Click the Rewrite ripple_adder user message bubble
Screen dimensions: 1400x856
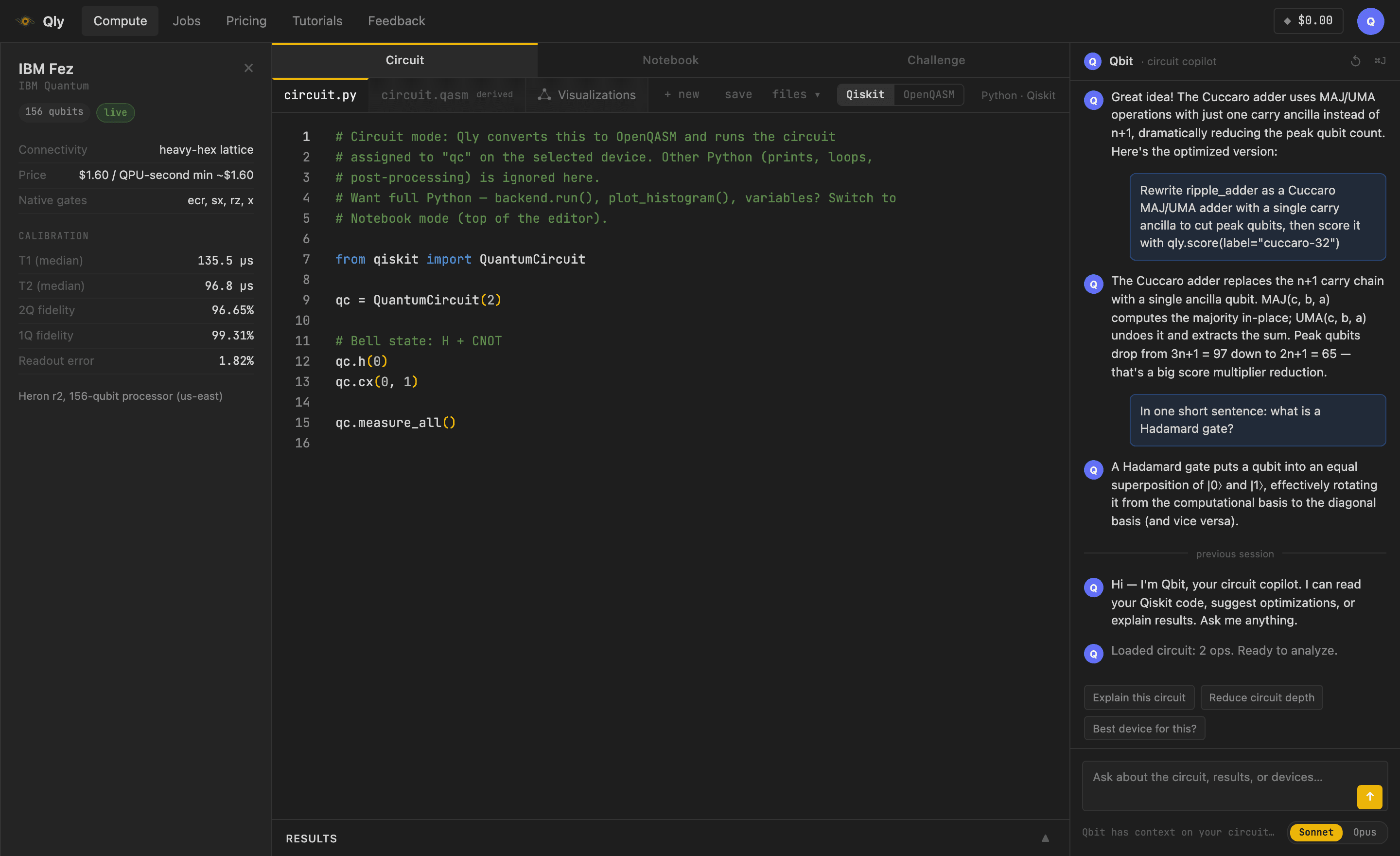pos(1258,216)
